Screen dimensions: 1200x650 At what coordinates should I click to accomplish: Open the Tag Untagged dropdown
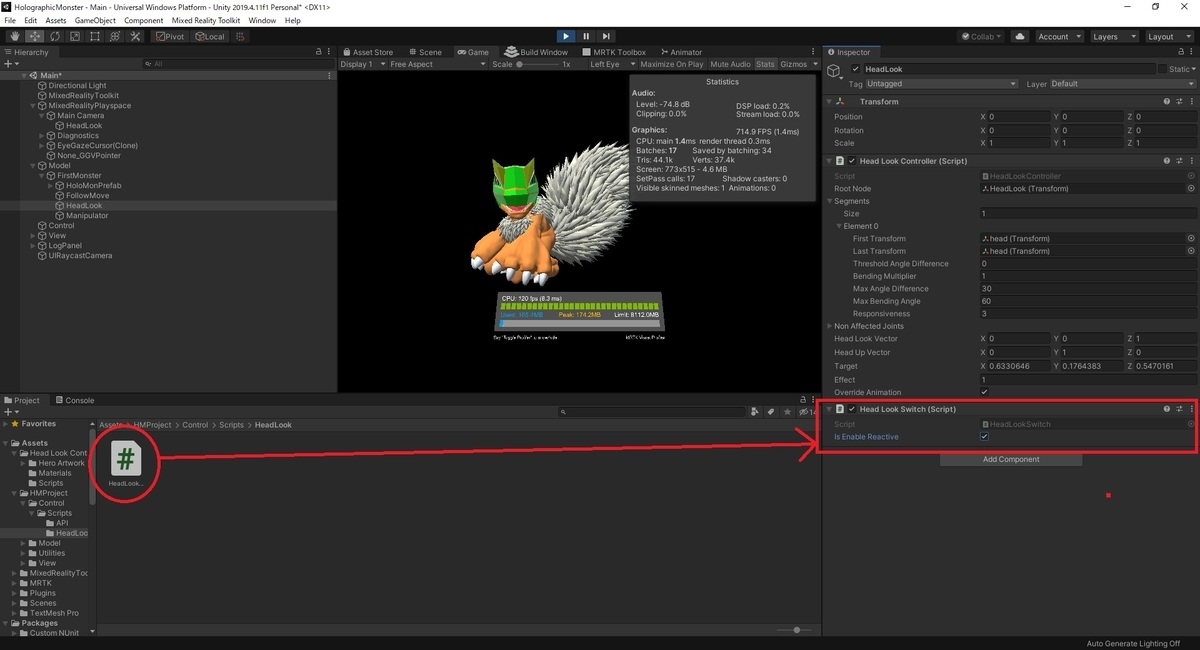[x=942, y=84]
